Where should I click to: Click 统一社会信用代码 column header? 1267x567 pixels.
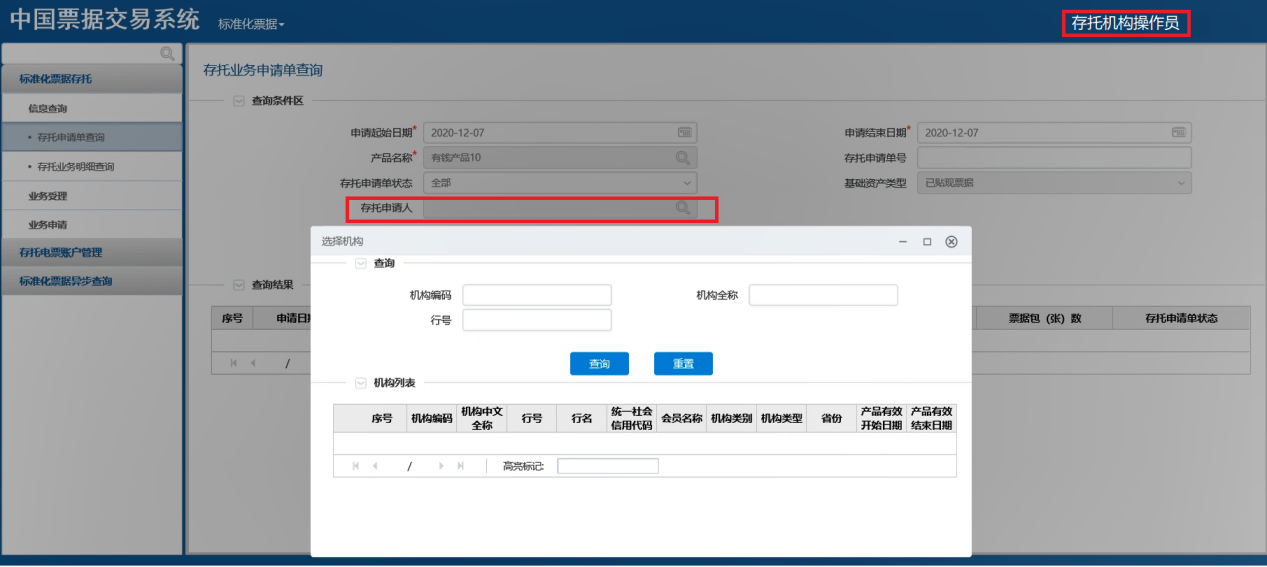coord(632,418)
